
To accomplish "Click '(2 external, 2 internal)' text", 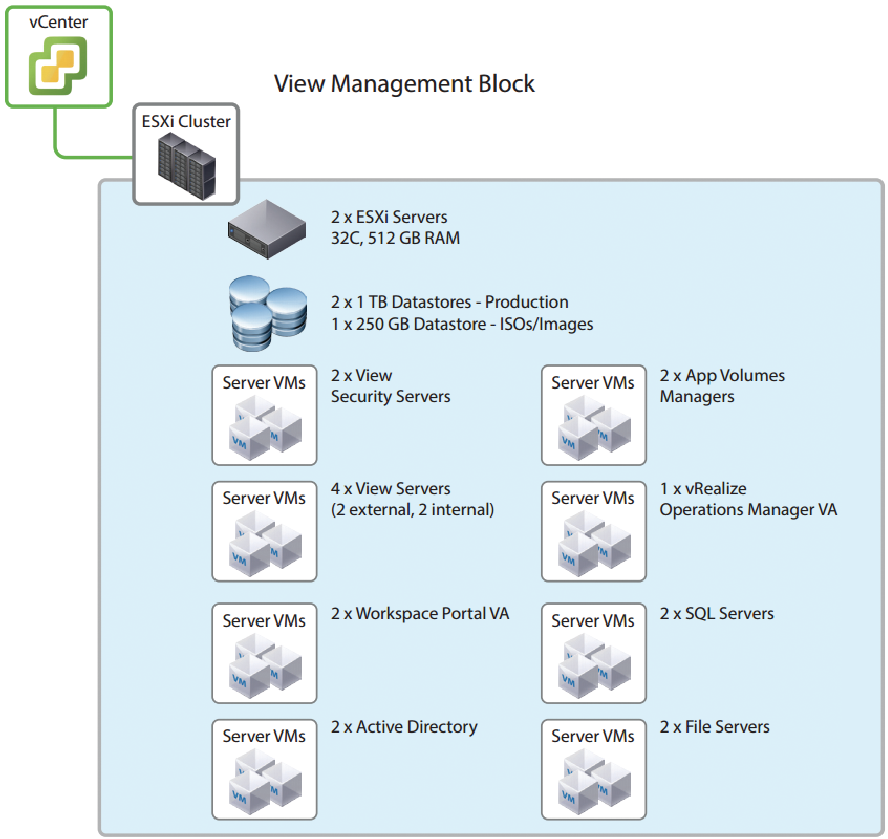I will click(412, 510).
